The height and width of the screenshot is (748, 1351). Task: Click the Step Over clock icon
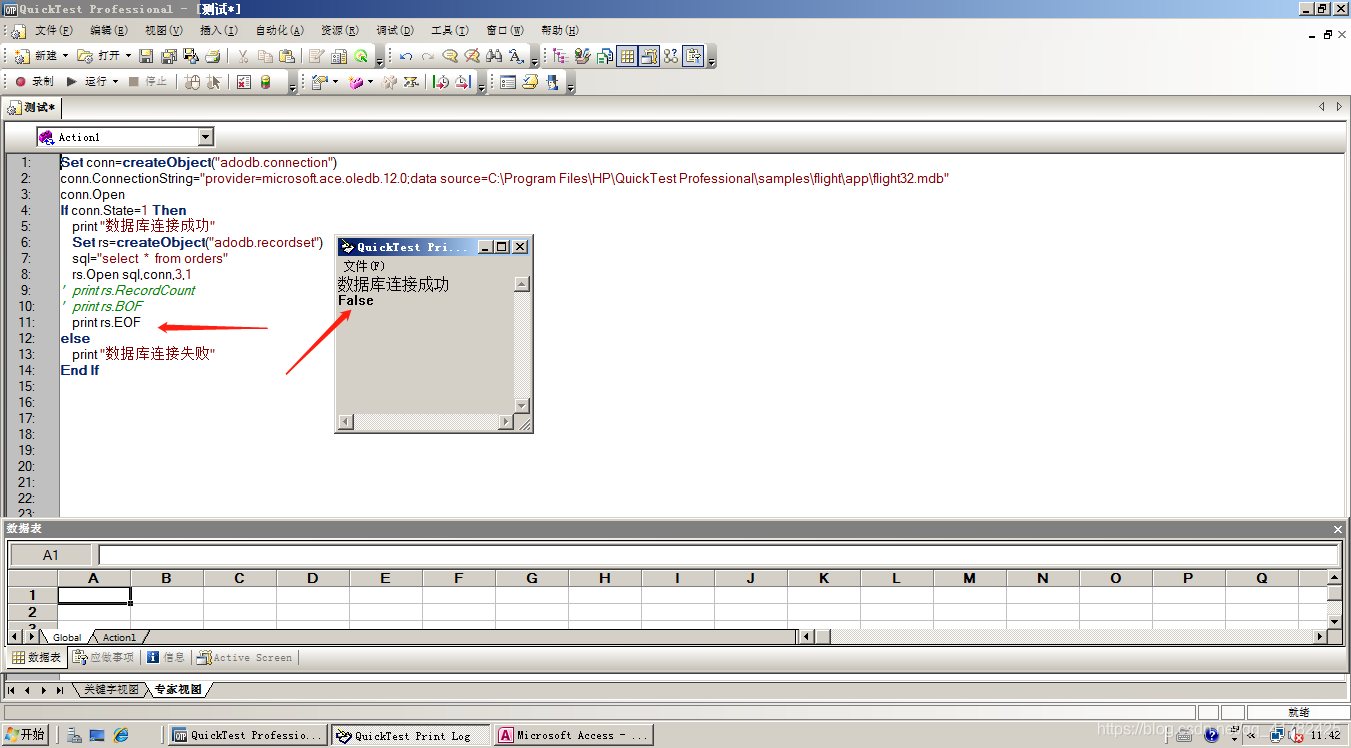[463, 82]
